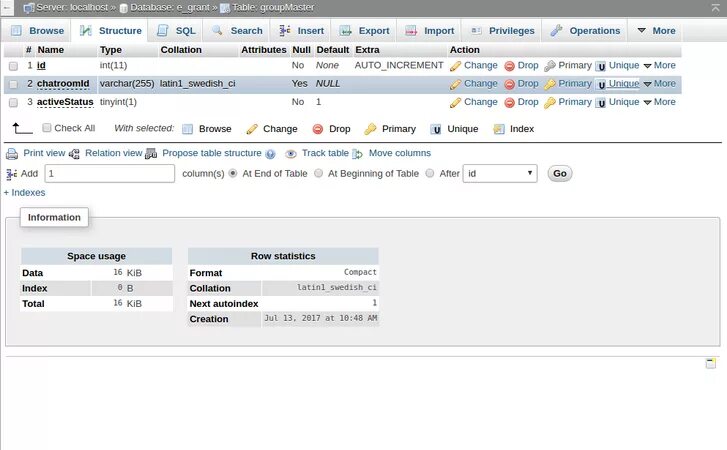The width and height of the screenshot is (727, 450).
Task: Click Drop icon for id row
Action: pos(510,66)
